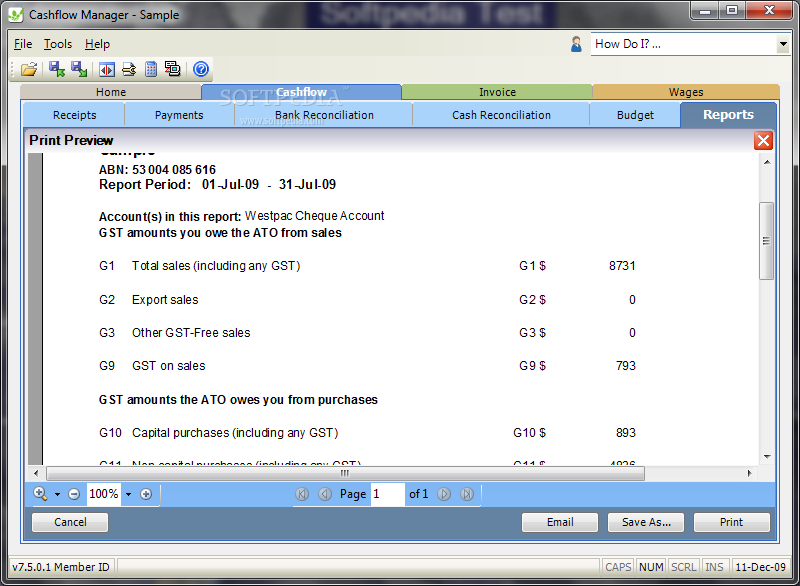Click the blue help question mark icon
Viewport: 800px width, 586px height.
click(x=201, y=69)
